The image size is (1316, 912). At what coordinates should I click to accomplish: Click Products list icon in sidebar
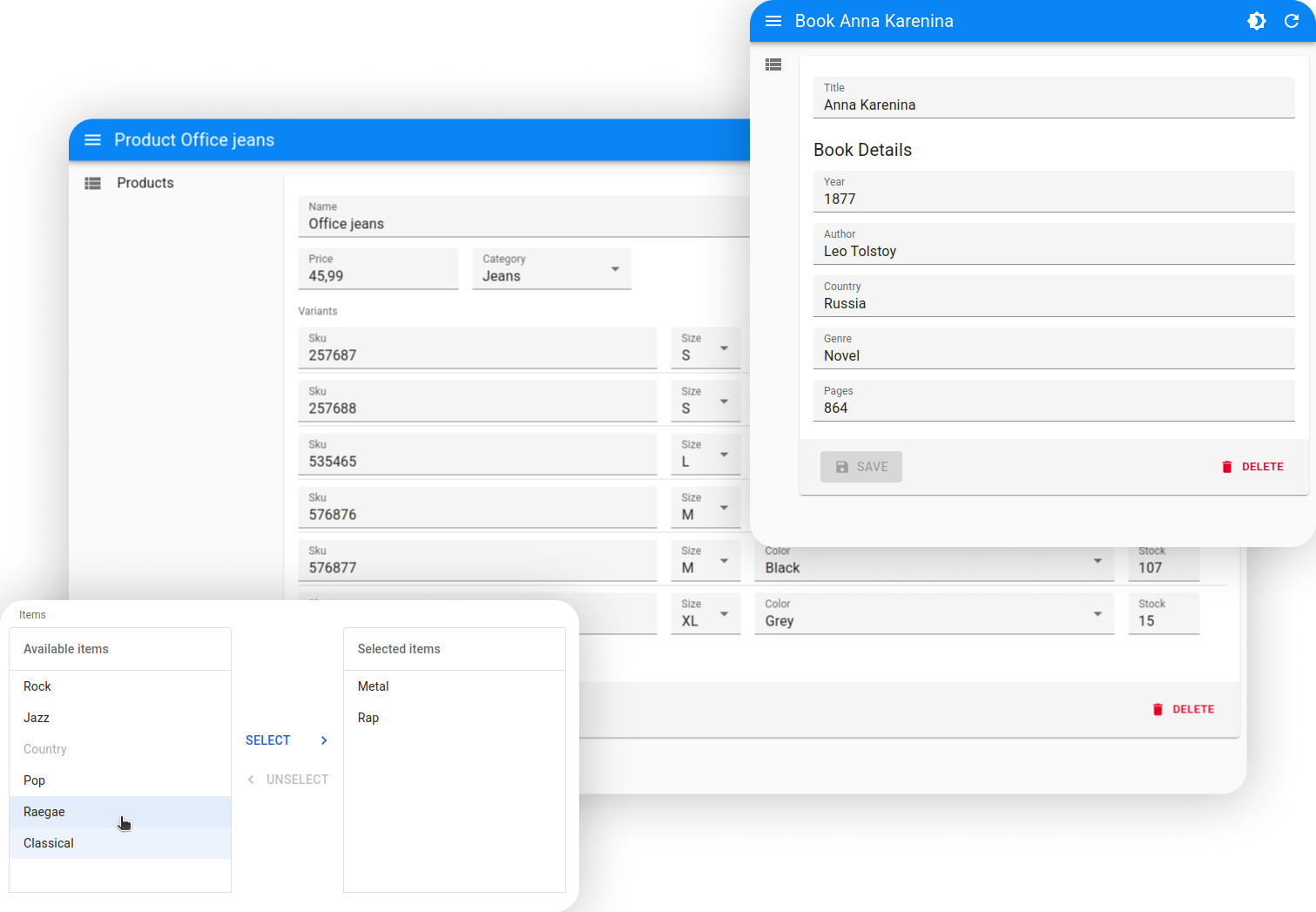92,183
